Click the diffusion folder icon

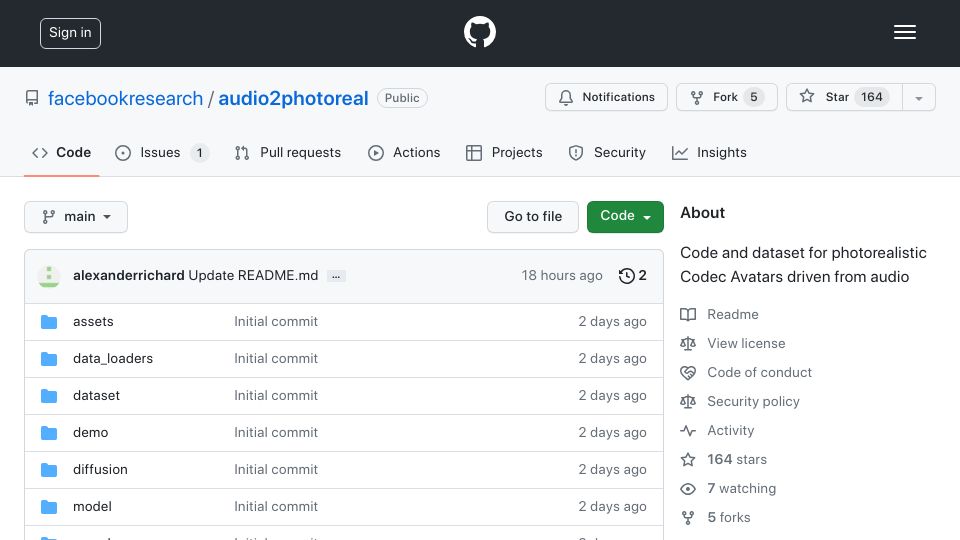(x=49, y=470)
